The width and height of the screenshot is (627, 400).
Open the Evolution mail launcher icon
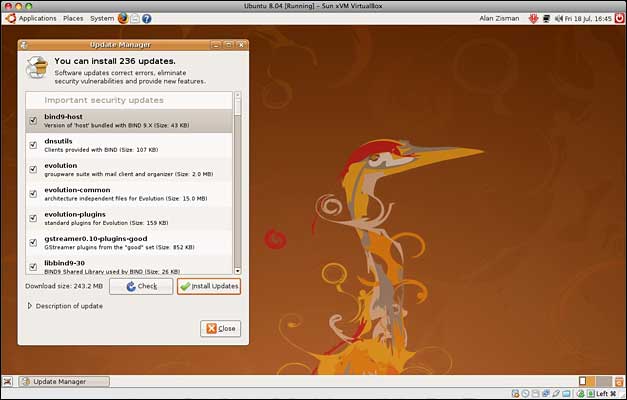tap(135, 18)
